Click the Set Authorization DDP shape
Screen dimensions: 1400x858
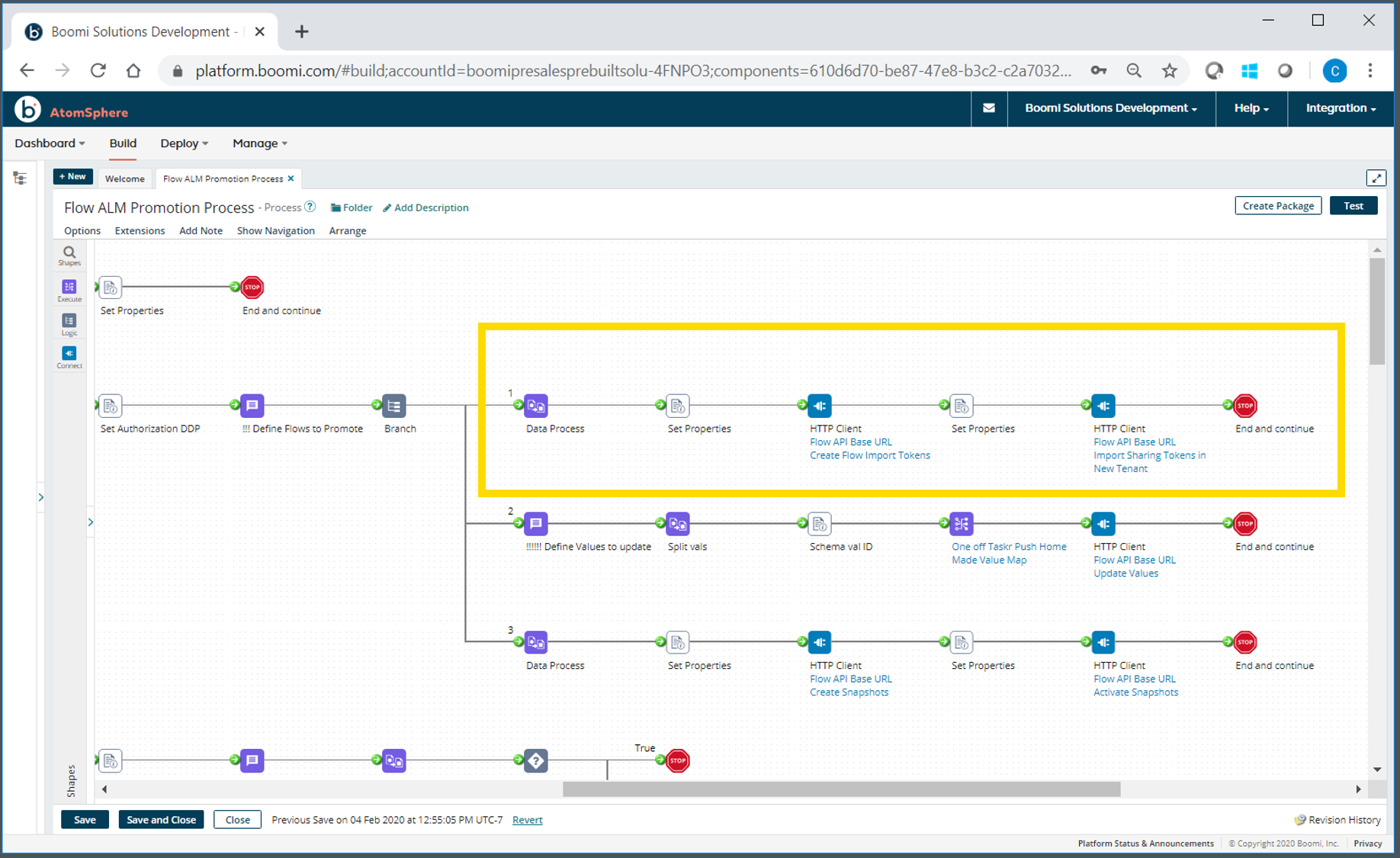pyautogui.click(x=111, y=406)
